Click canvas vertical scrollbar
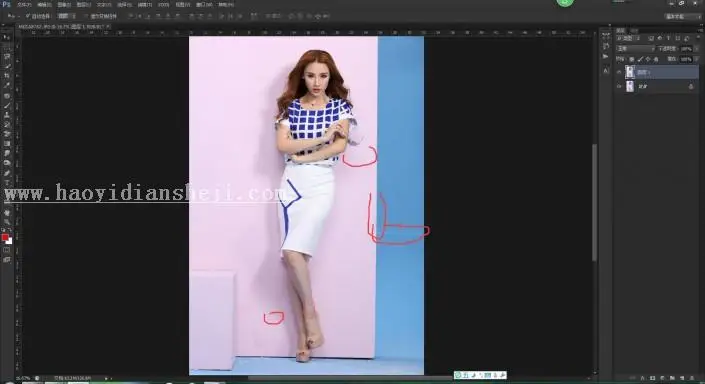 (x=594, y=202)
